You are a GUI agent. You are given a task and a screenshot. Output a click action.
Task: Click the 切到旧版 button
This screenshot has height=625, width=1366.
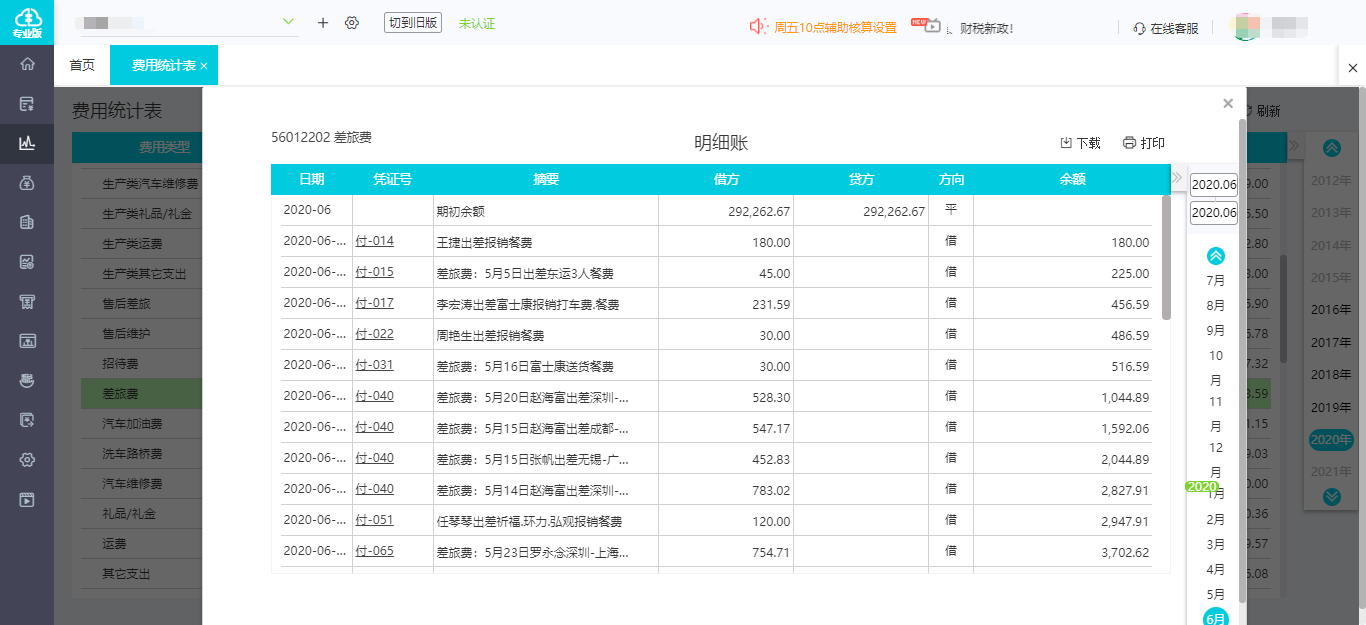tap(413, 23)
